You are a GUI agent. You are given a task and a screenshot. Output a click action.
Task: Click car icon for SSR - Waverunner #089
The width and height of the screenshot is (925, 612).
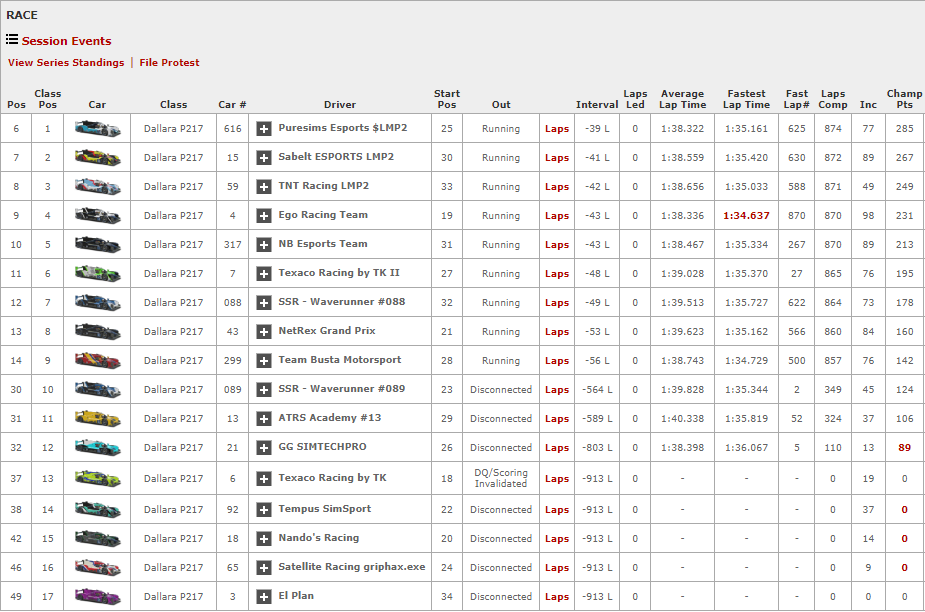click(x=97, y=389)
